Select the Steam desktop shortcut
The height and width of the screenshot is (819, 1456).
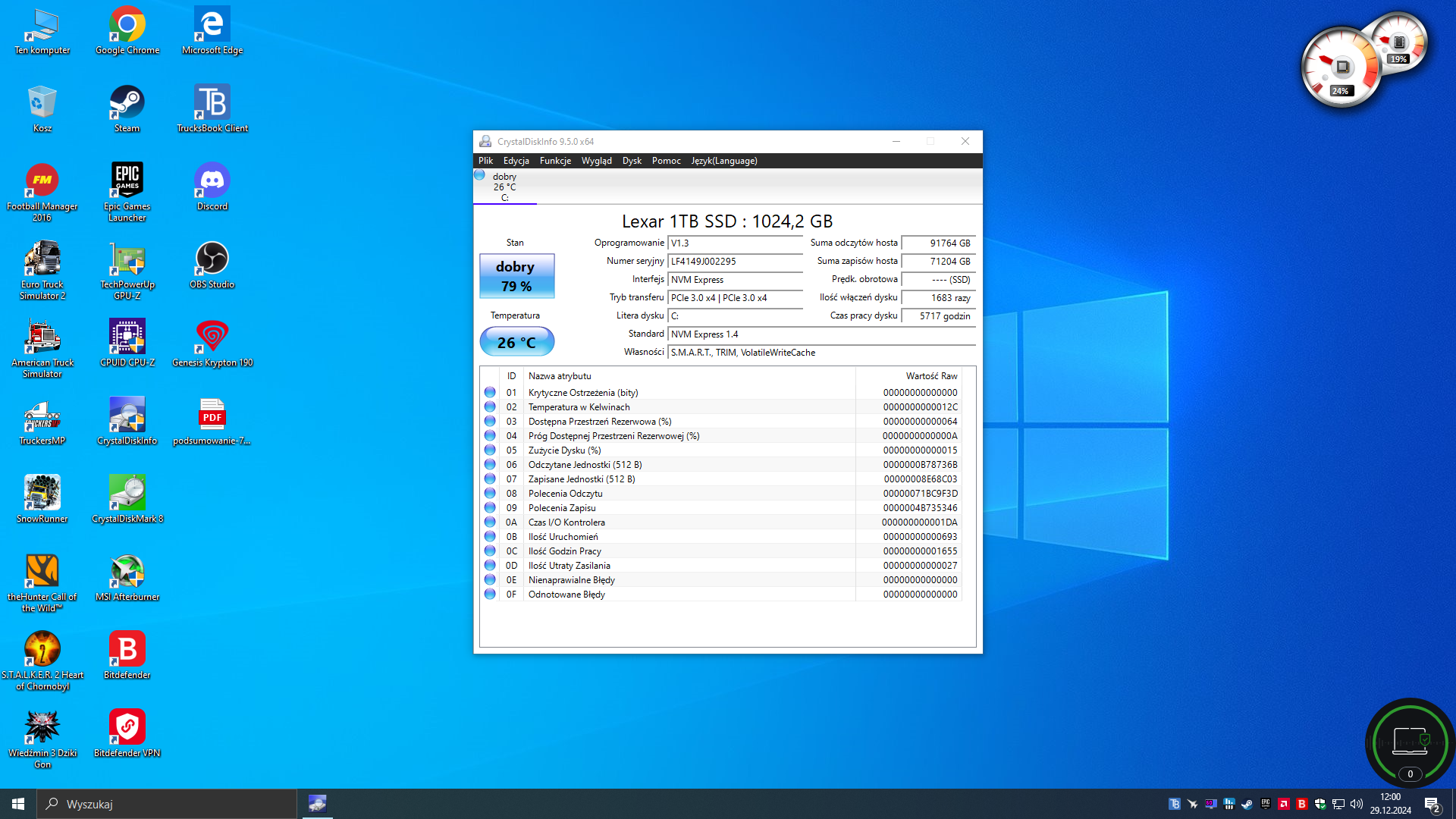(x=127, y=110)
